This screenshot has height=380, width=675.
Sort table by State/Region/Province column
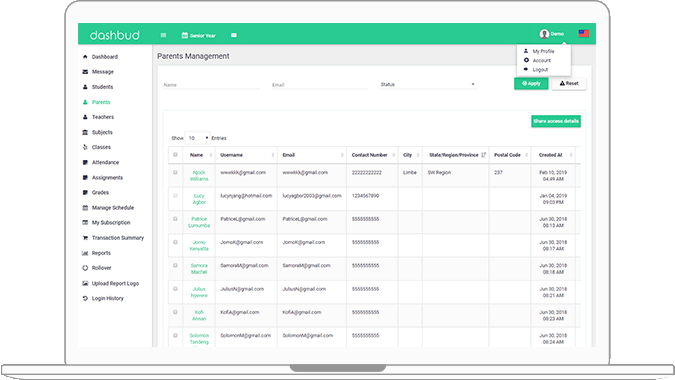point(455,155)
